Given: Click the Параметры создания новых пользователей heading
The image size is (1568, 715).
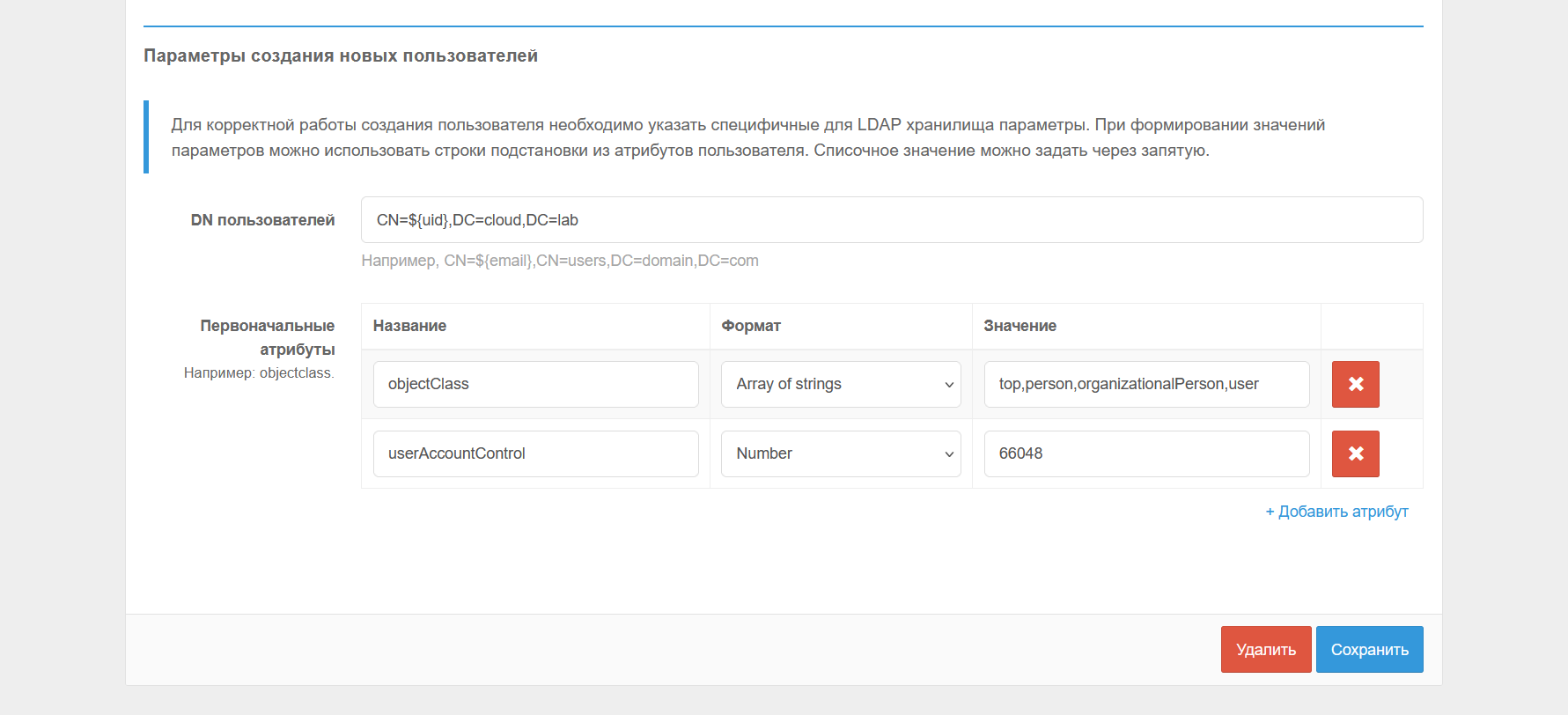Looking at the screenshot, I should (x=341, y=55).
